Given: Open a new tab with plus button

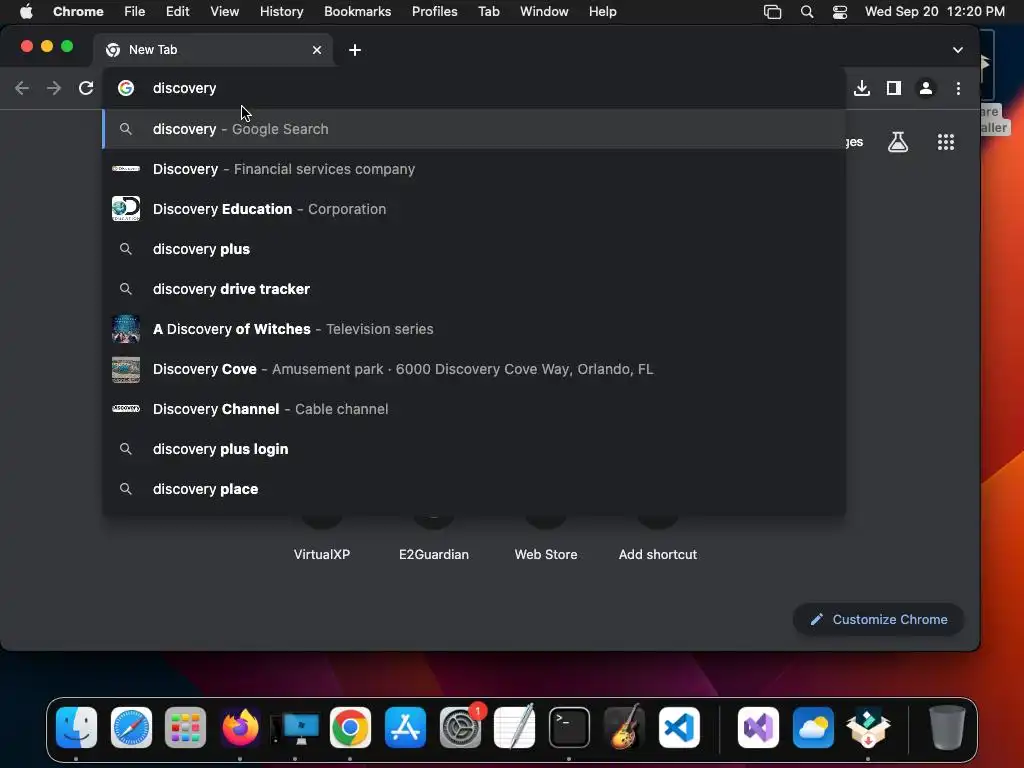Looking at the screenshot, I should (355, 50).
